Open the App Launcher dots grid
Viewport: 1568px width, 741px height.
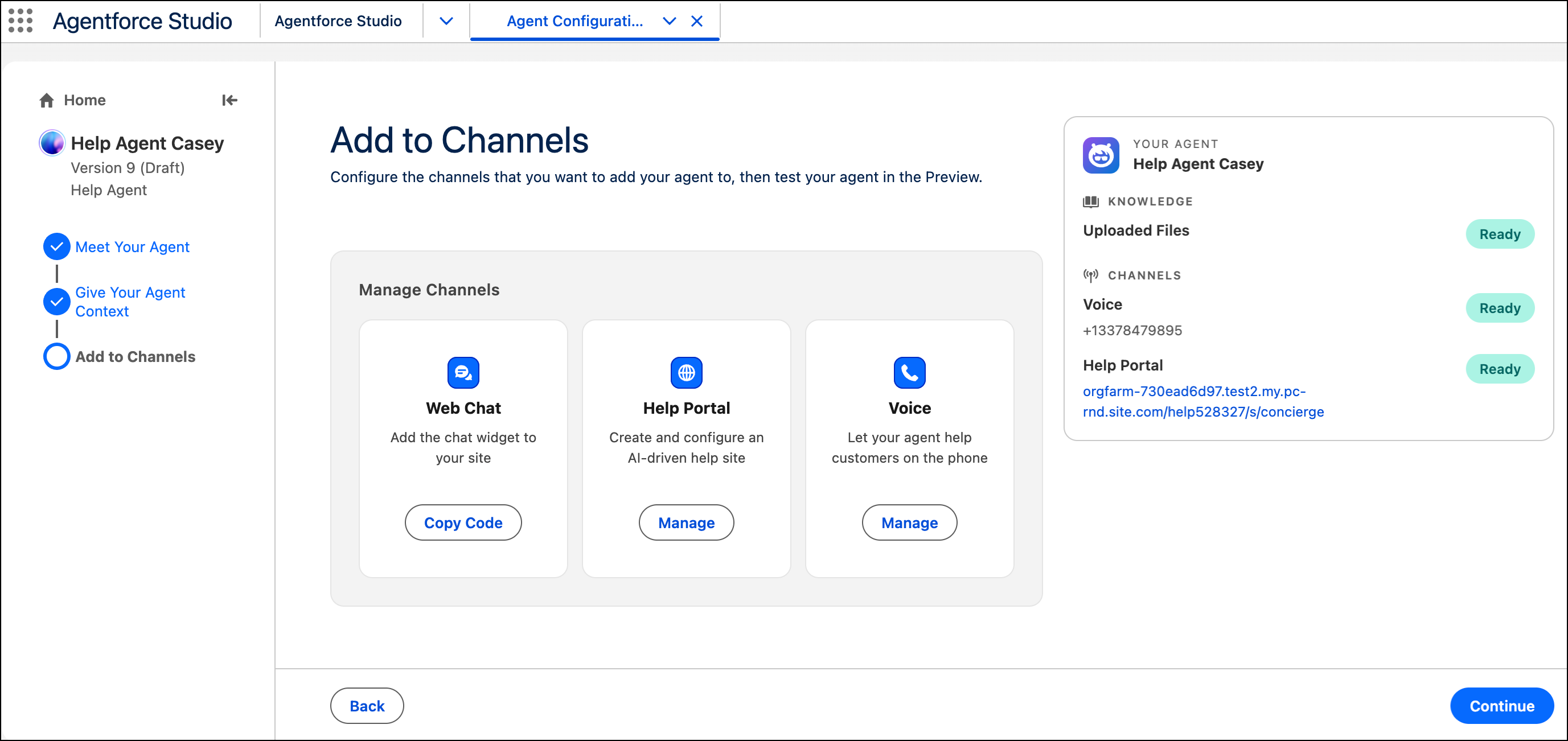pos(20,20)
